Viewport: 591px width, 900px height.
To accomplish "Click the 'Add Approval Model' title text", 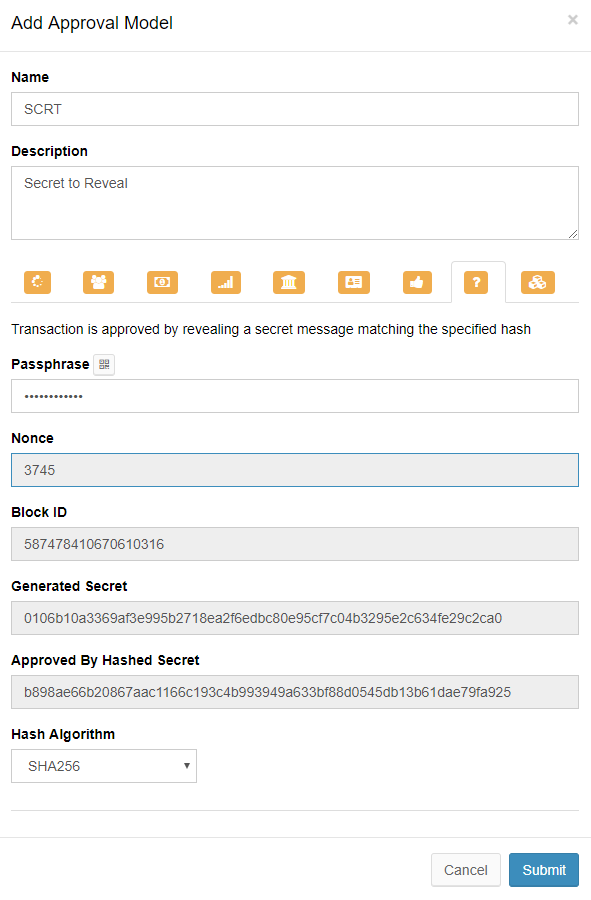I will (92, 23).
